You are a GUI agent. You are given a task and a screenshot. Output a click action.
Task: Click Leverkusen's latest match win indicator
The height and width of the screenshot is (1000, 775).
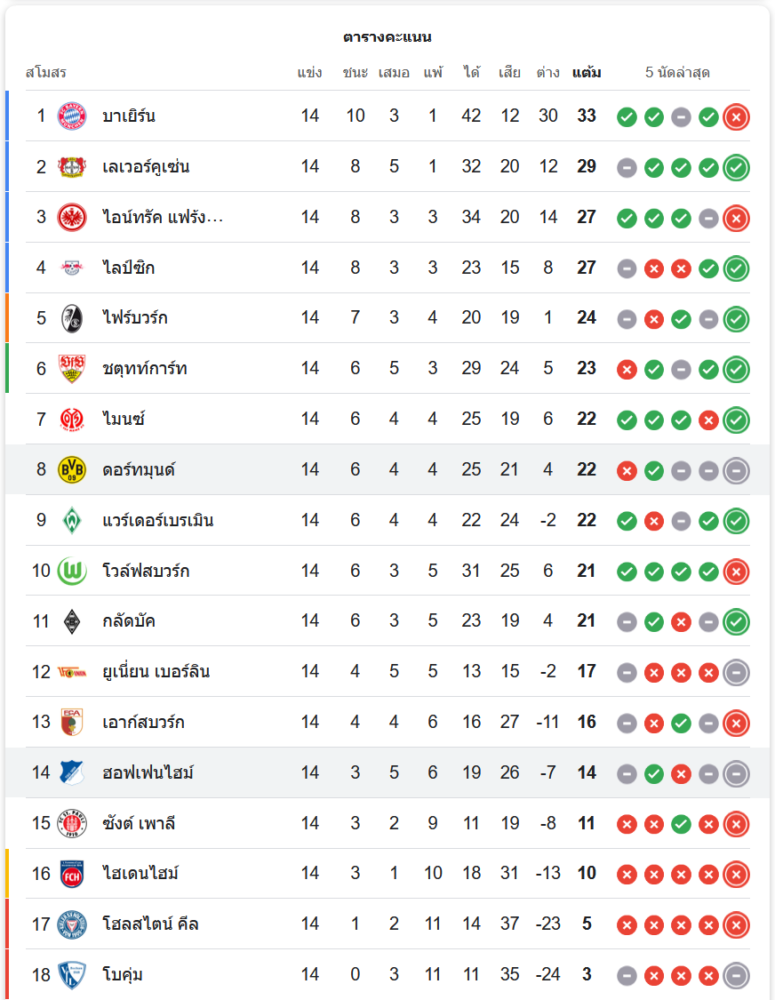[x=736, y=167]
